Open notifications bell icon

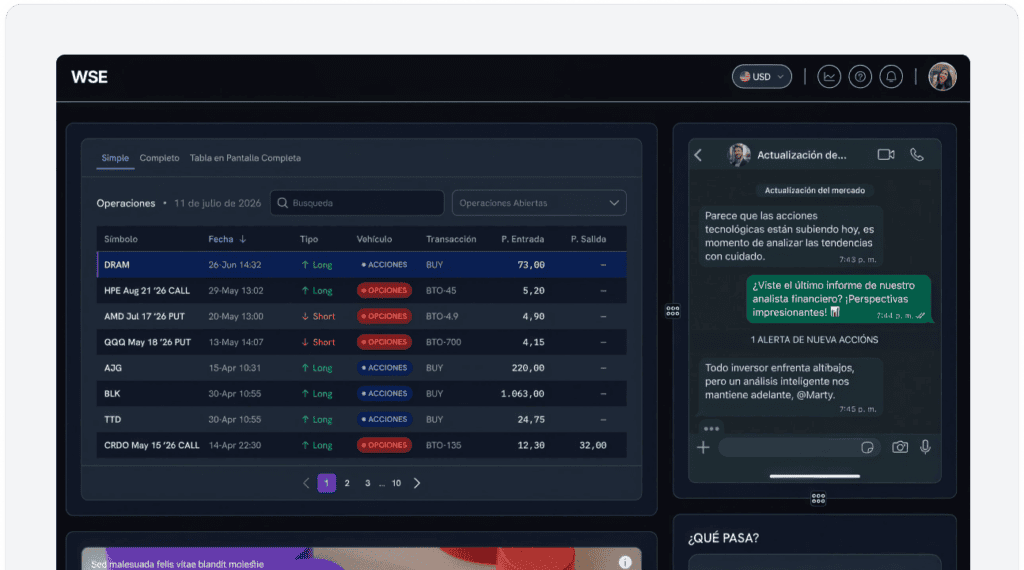[x=891, y=77]
